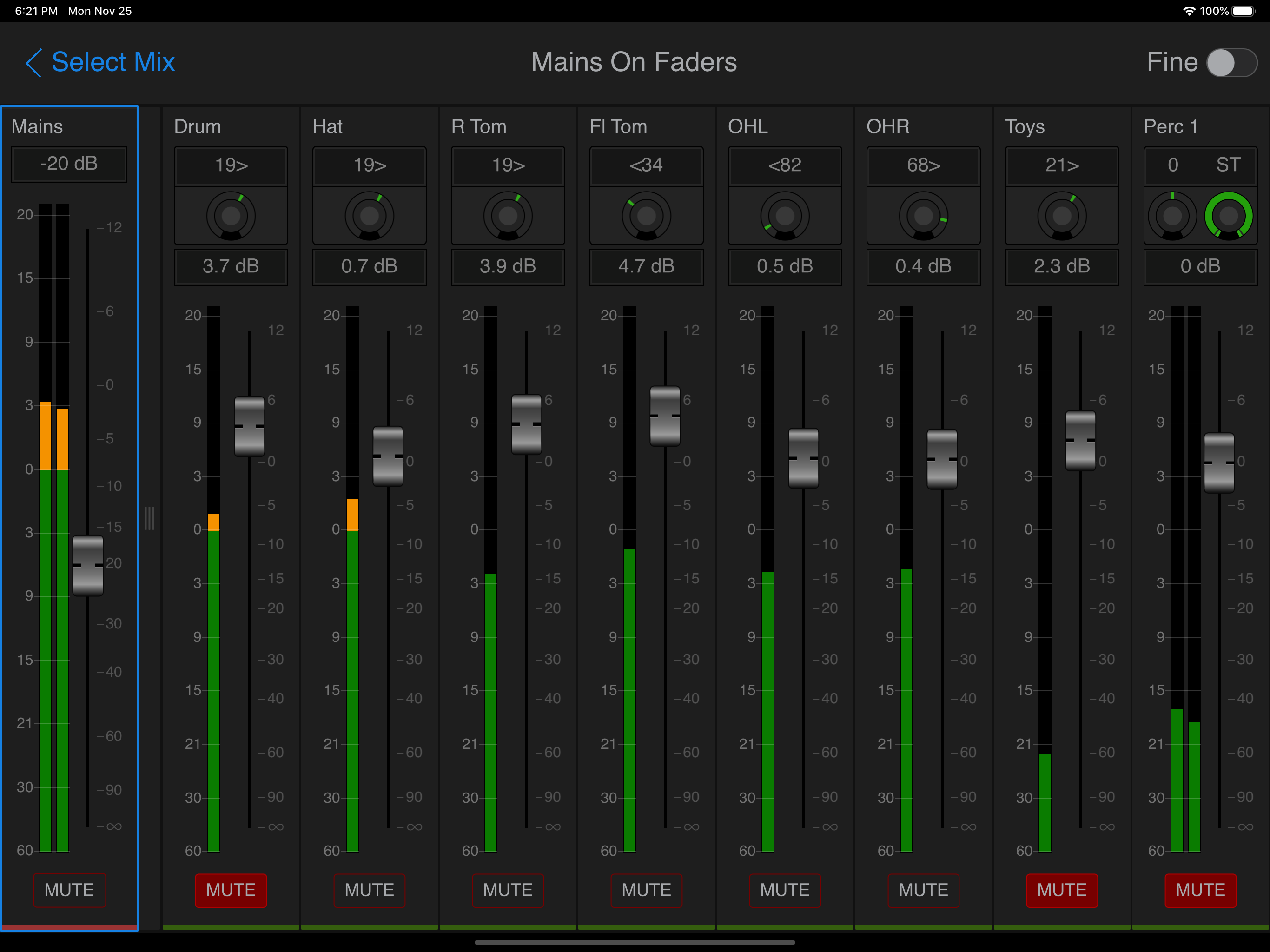
Task: Click the OHL pan knob
Action: point(785,216)
